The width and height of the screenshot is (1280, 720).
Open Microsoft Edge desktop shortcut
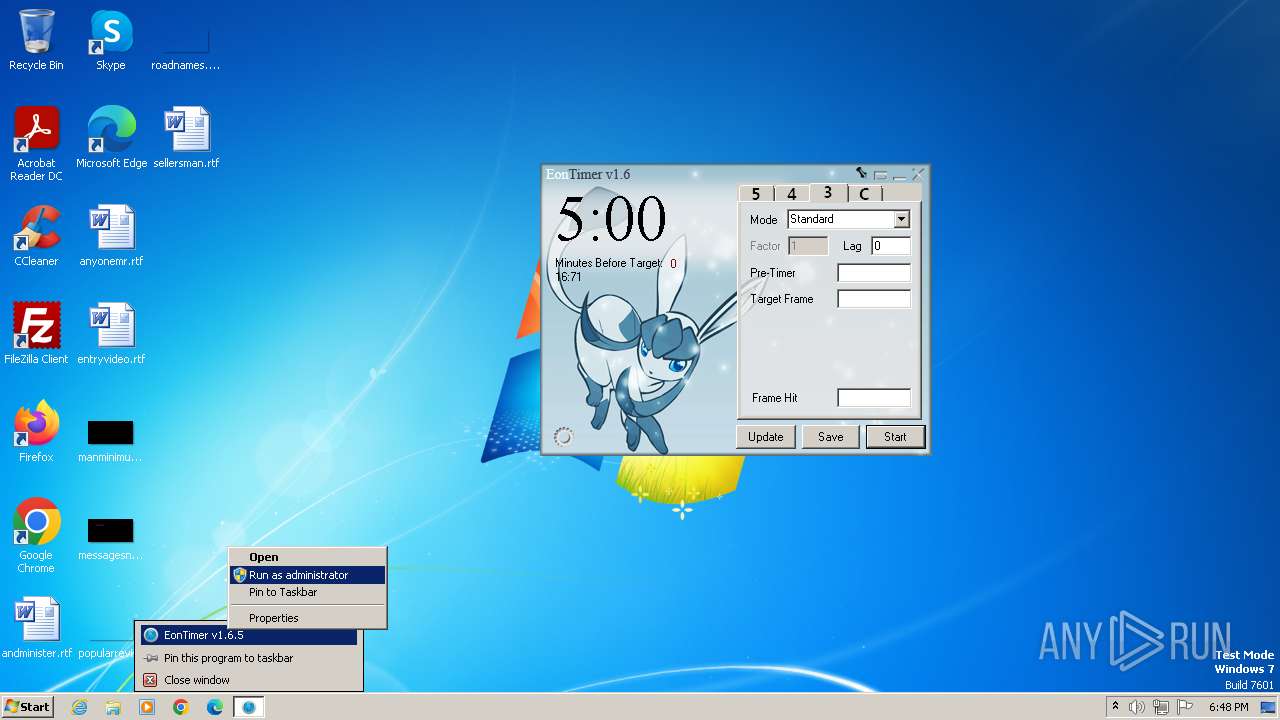111,138
